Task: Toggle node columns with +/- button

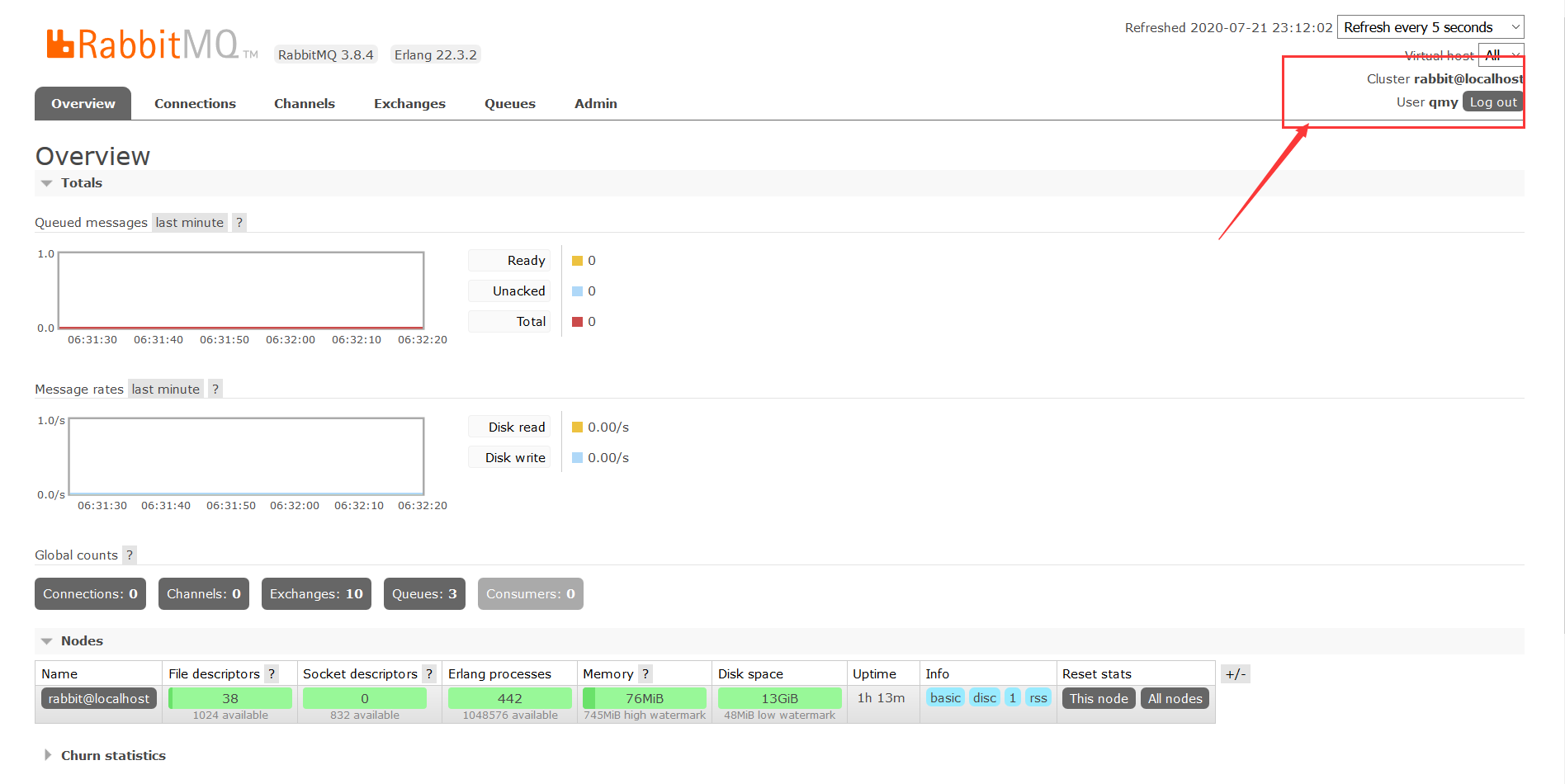Action: [1236, 674]
